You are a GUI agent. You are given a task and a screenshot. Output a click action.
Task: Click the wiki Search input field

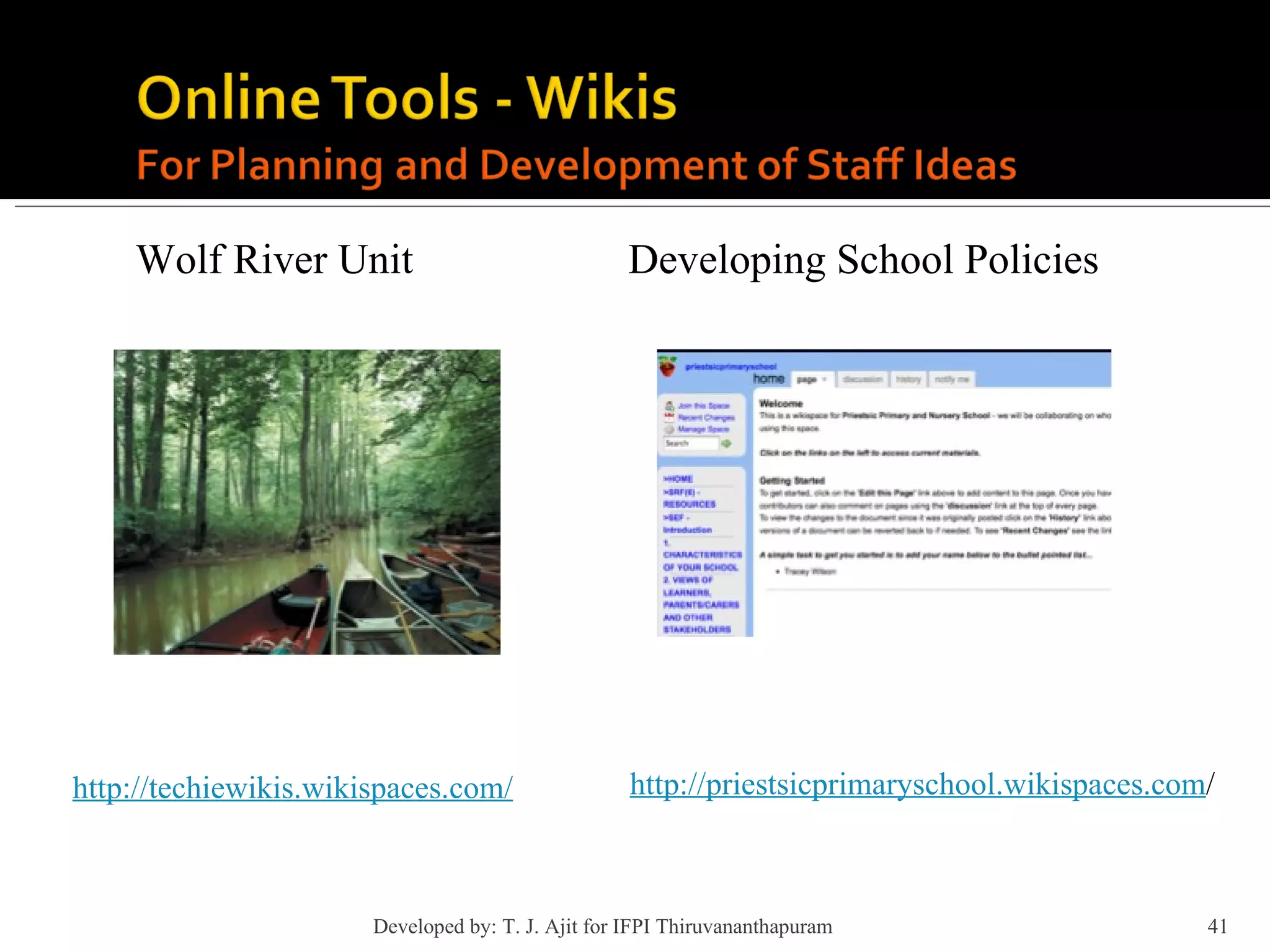(x=691, y=443)
